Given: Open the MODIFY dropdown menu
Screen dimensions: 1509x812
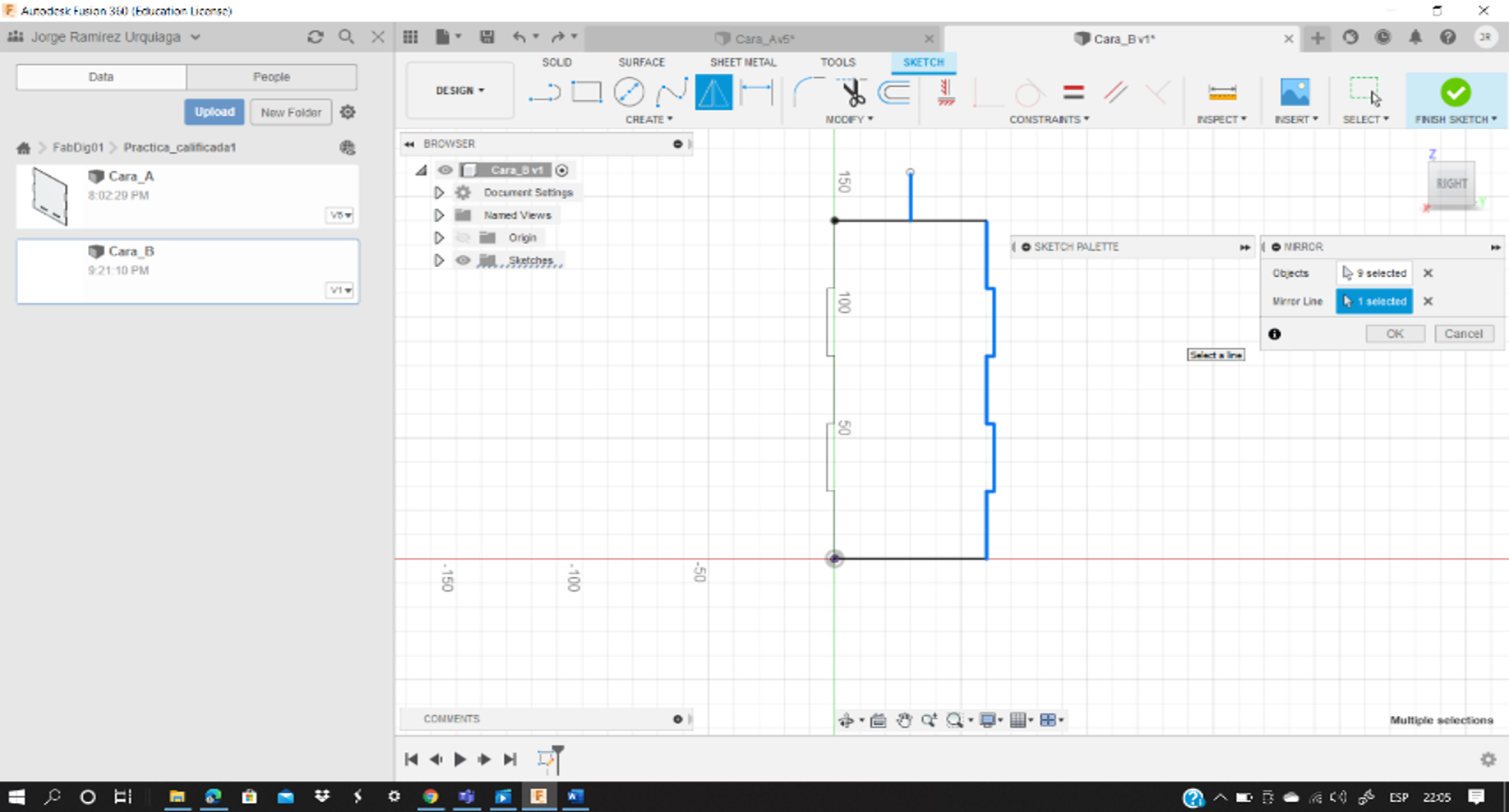Looking at the screenshot, I should pyautogui.click(x=849, y=120).
